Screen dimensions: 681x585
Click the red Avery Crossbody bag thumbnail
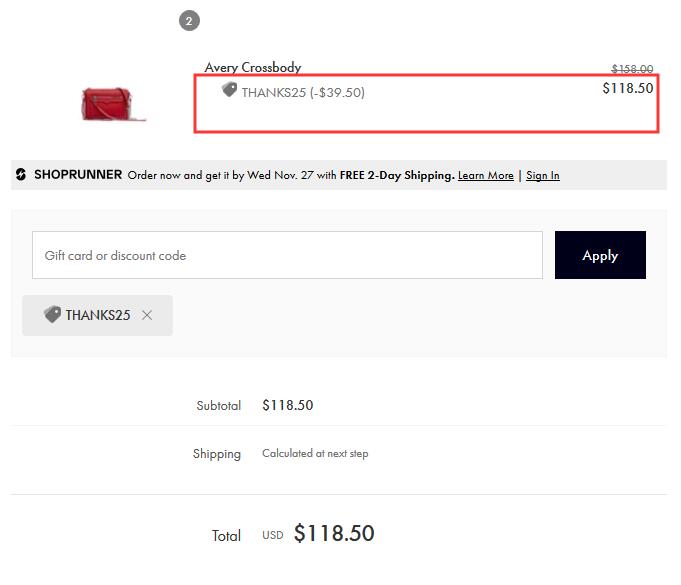coord(113,104)
